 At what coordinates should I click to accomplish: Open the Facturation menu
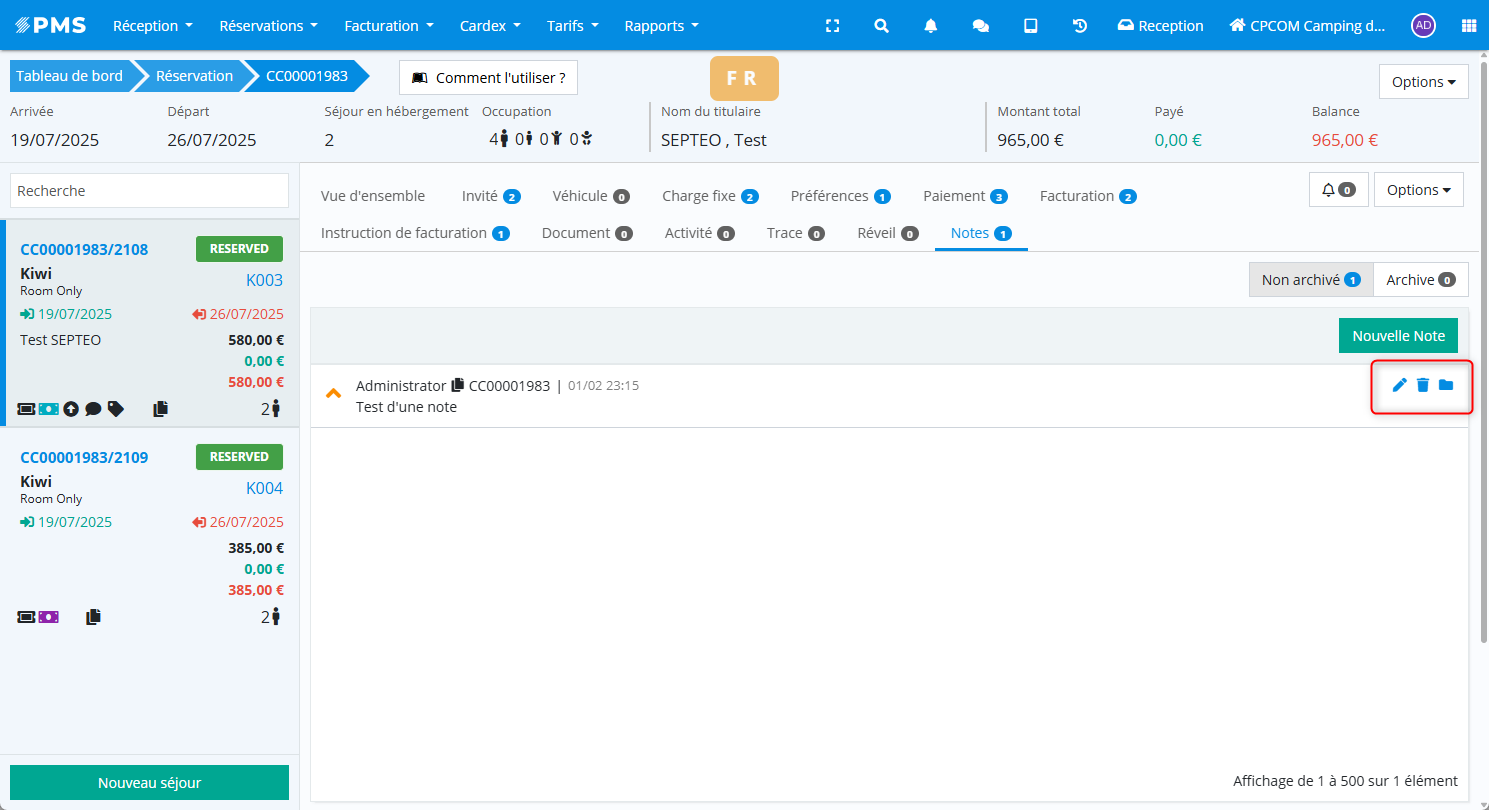tap(389, 26)
